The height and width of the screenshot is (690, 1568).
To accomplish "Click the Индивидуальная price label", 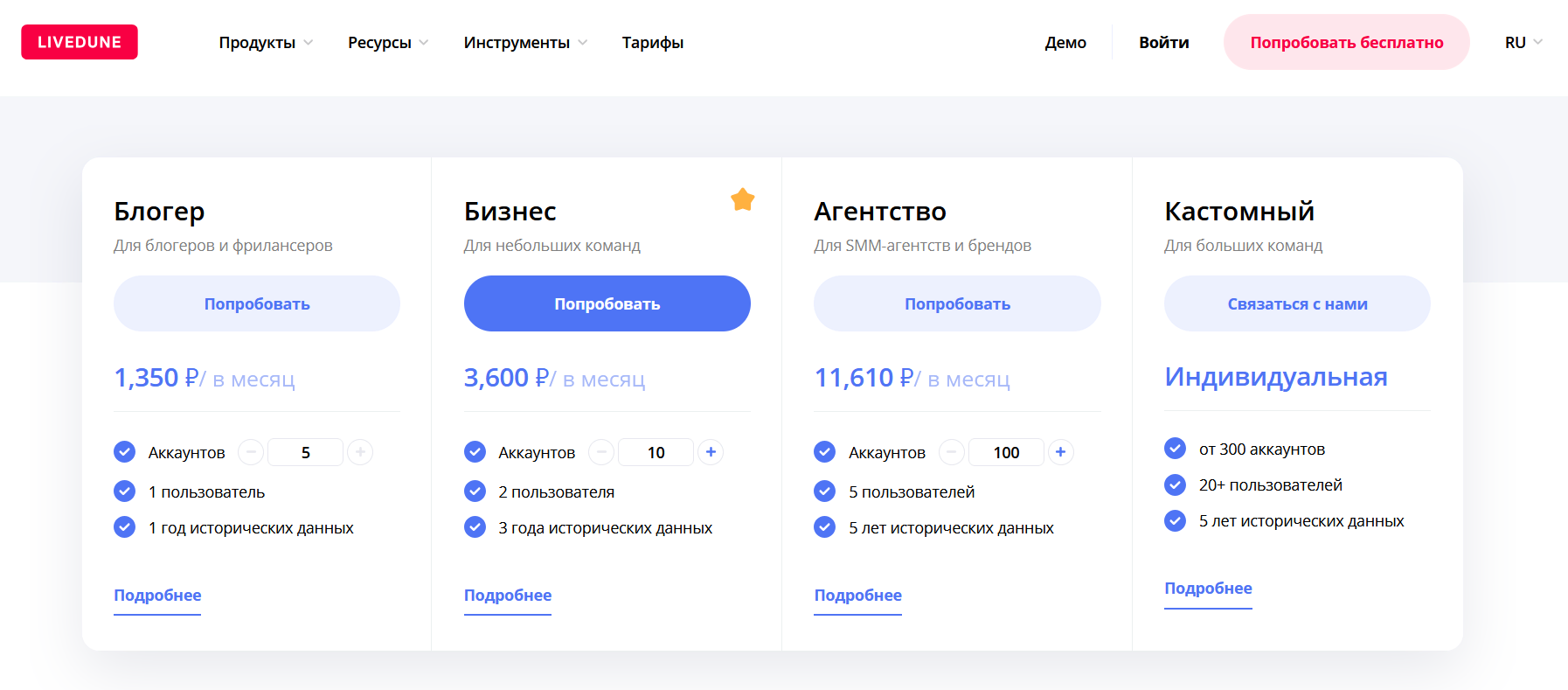I will click(1276, 377).
